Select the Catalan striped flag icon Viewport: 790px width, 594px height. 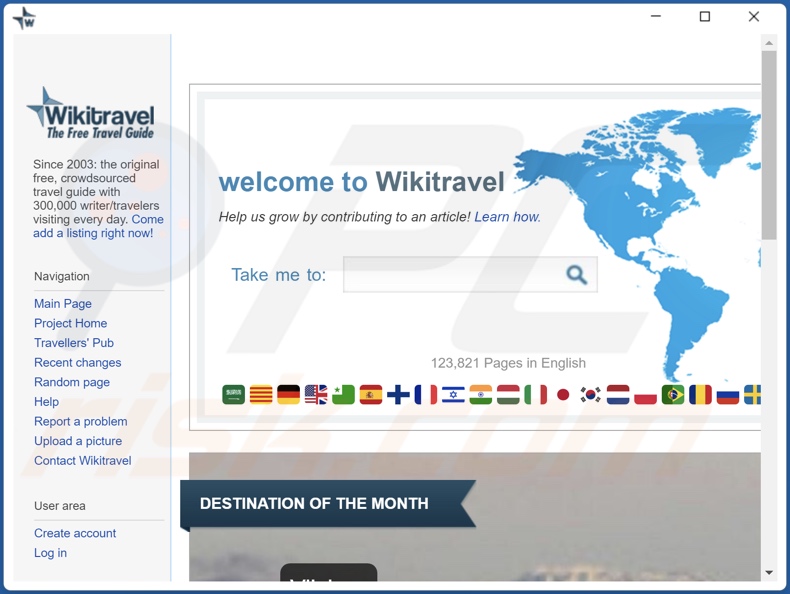(x=261, y=394)
